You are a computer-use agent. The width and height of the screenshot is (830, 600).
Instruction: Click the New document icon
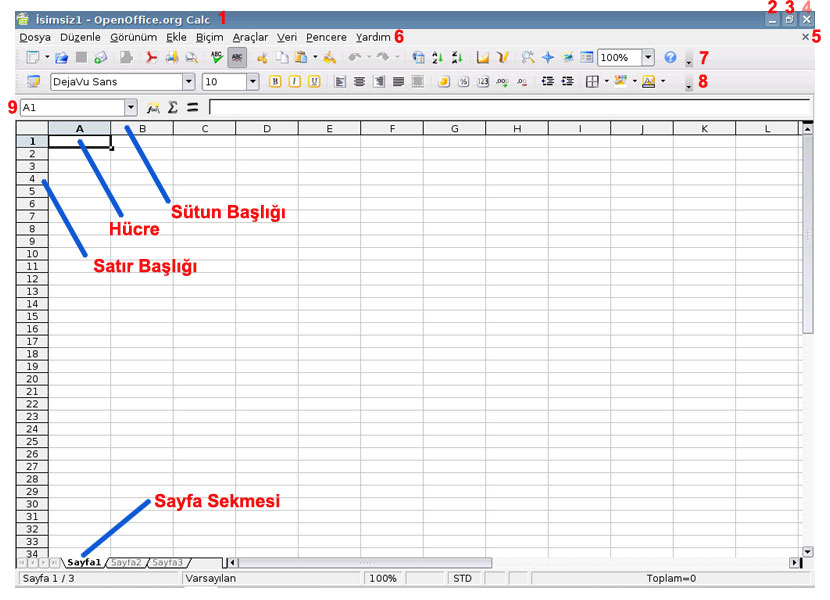tap(33, 57)
